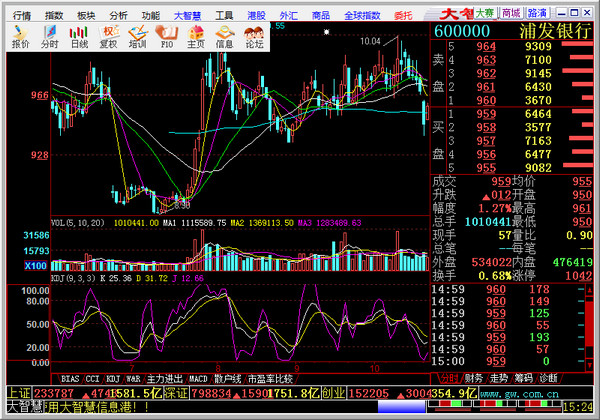Open the 财务 financial panel tab
600x420 pixels.
tap(472, 379)
